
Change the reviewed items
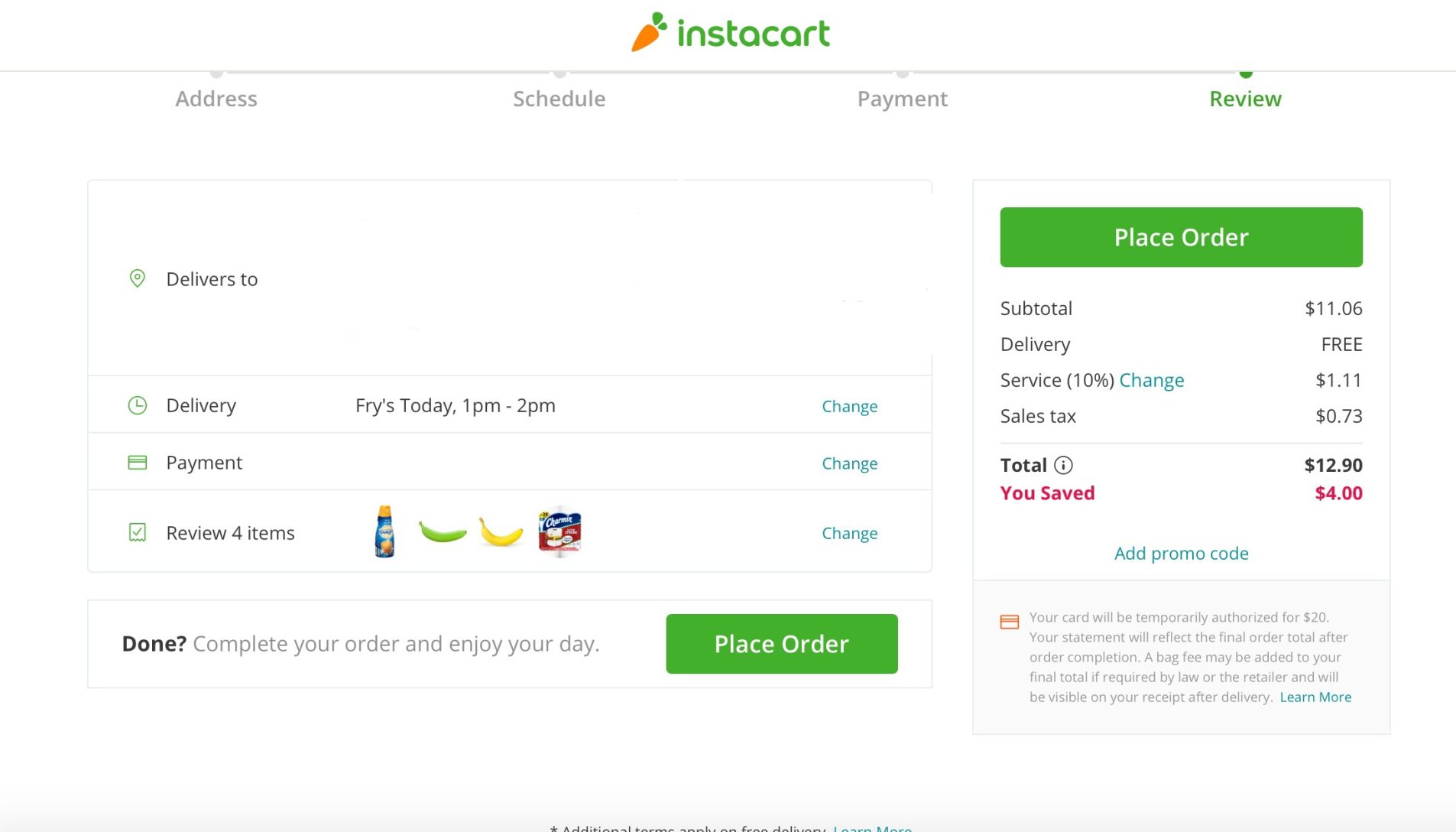(849, 533)
